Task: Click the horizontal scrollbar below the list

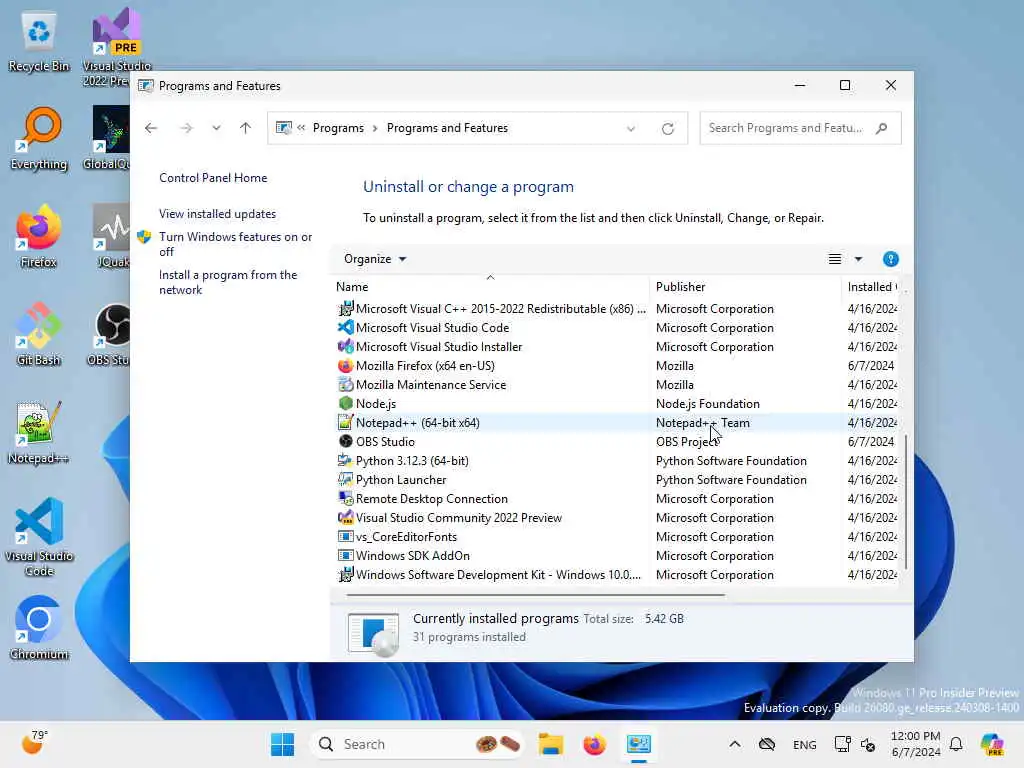Action: pos(536,595)
